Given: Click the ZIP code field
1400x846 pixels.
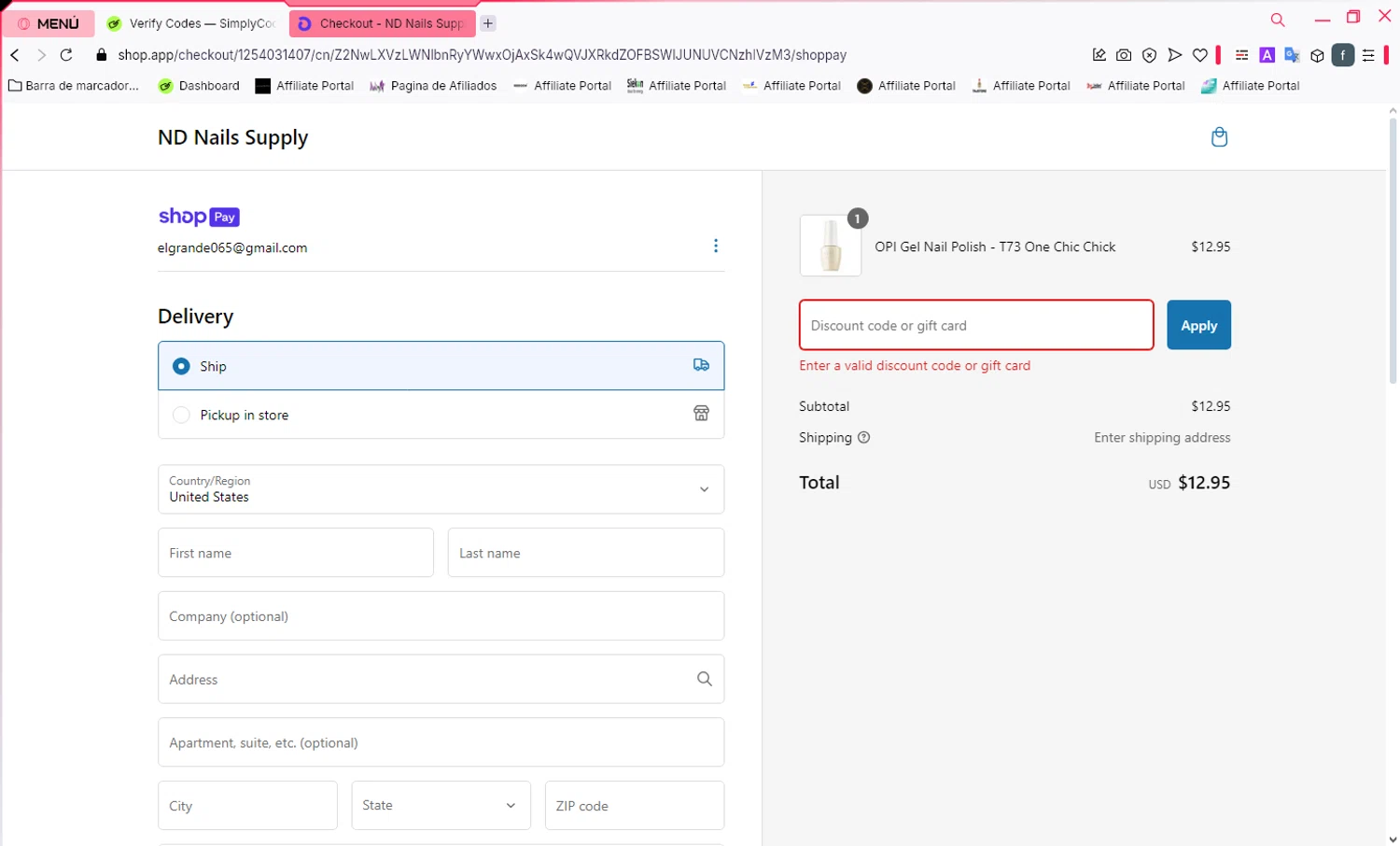Looking at the screenshot, I should tap(635, 806).
